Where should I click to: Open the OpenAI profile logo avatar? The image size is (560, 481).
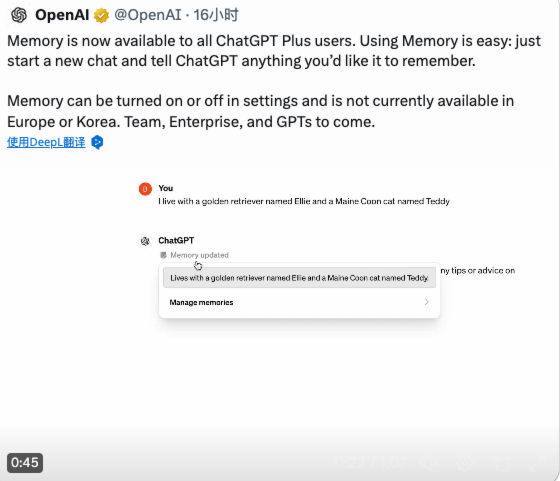click(x=19, y=15)
